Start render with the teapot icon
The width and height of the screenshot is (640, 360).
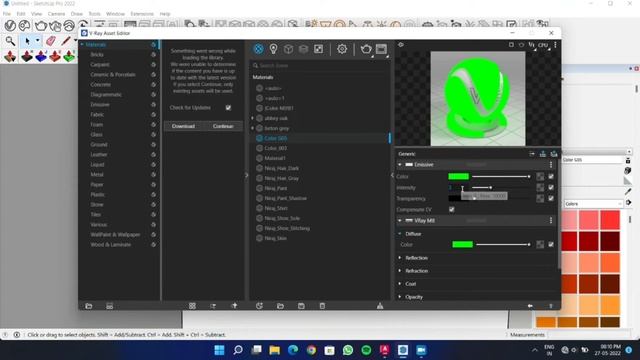[366, 49]
